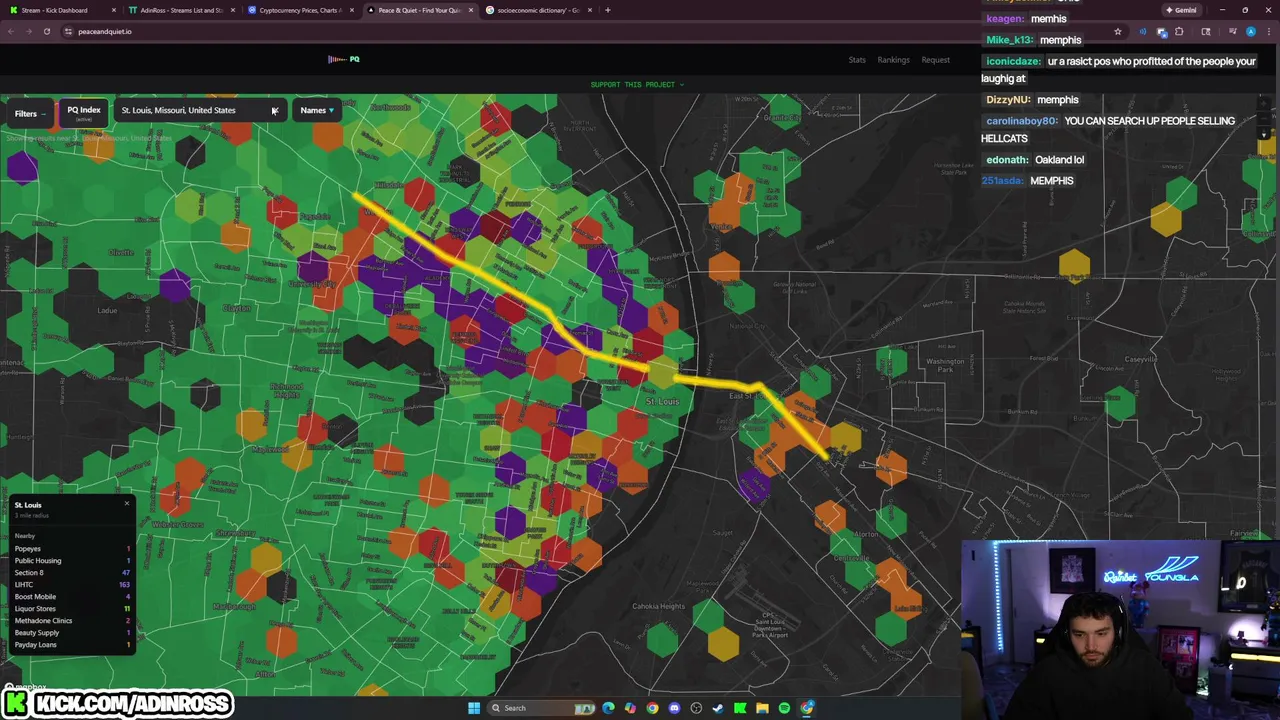Viewport: 1280px width, 720px height.
Task: Toggle the PQ Index active layer
Action: point(84,113)
